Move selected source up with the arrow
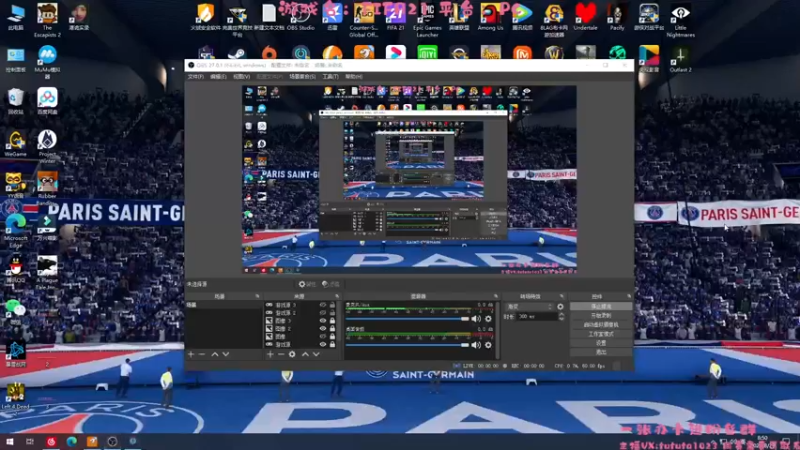 point(305,354)
